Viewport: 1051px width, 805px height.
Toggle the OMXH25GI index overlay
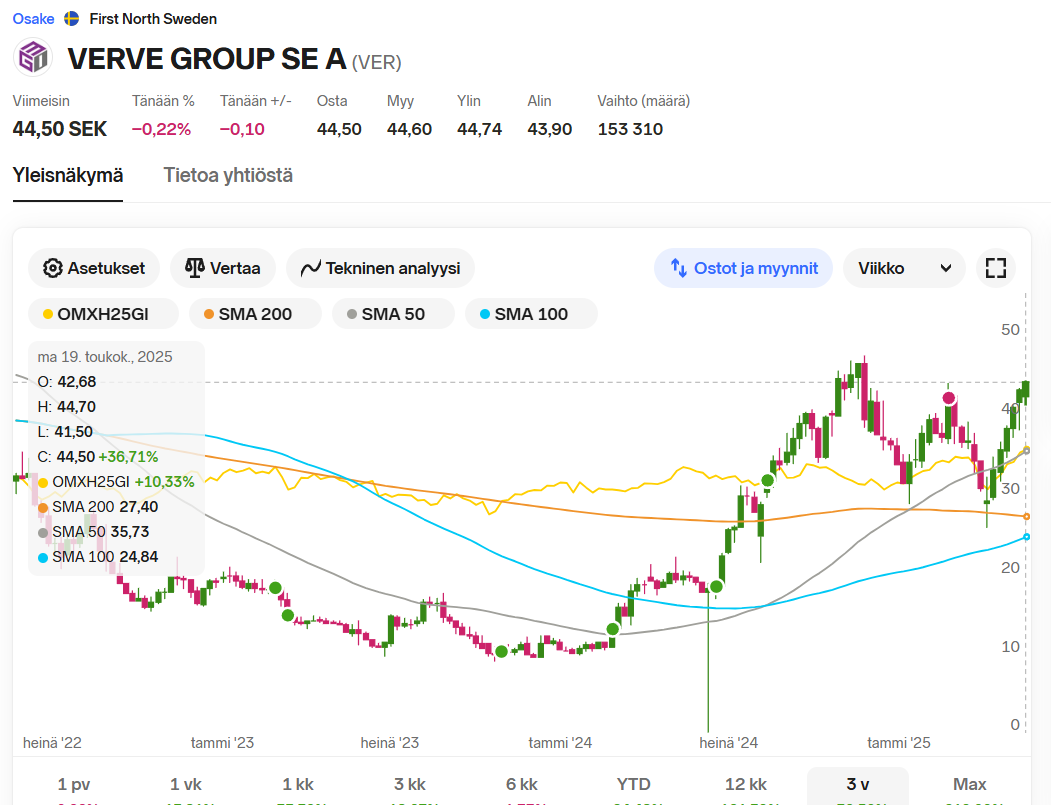[x=103, y=314]
